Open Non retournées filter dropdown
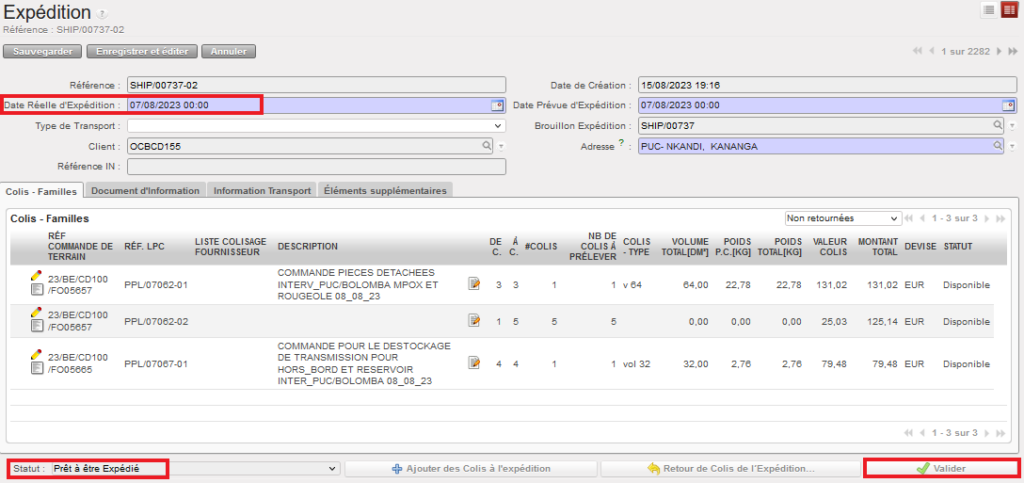This screenshot has width=1024, height=483. (x=842, y=218)
